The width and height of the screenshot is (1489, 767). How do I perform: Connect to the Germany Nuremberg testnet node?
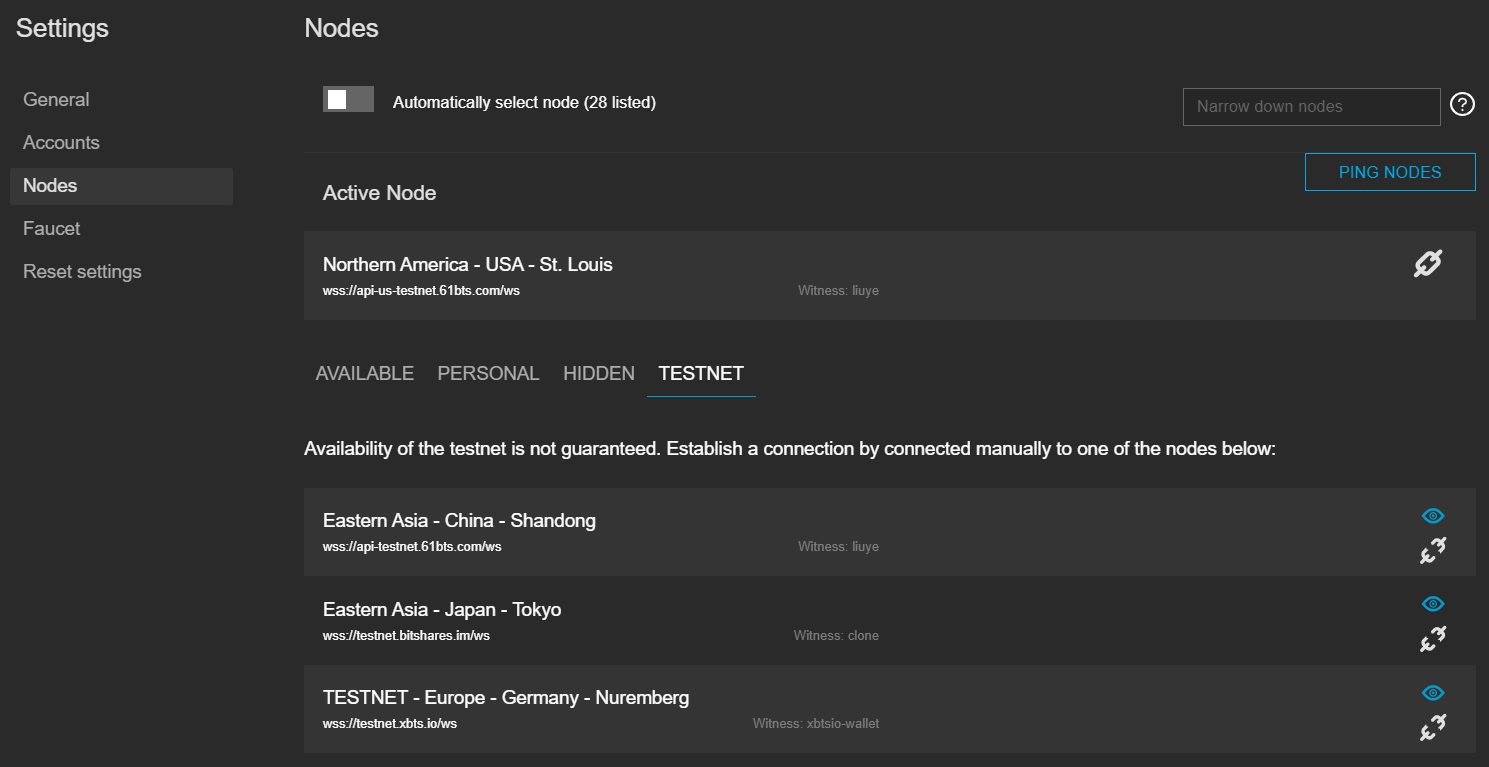coord(1433,727)
